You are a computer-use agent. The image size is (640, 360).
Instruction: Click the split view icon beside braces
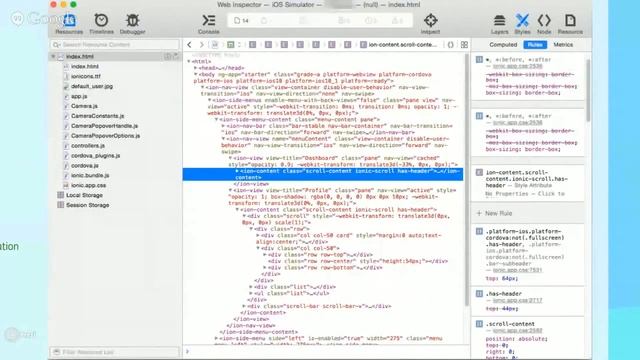click(x=464, y=44)
